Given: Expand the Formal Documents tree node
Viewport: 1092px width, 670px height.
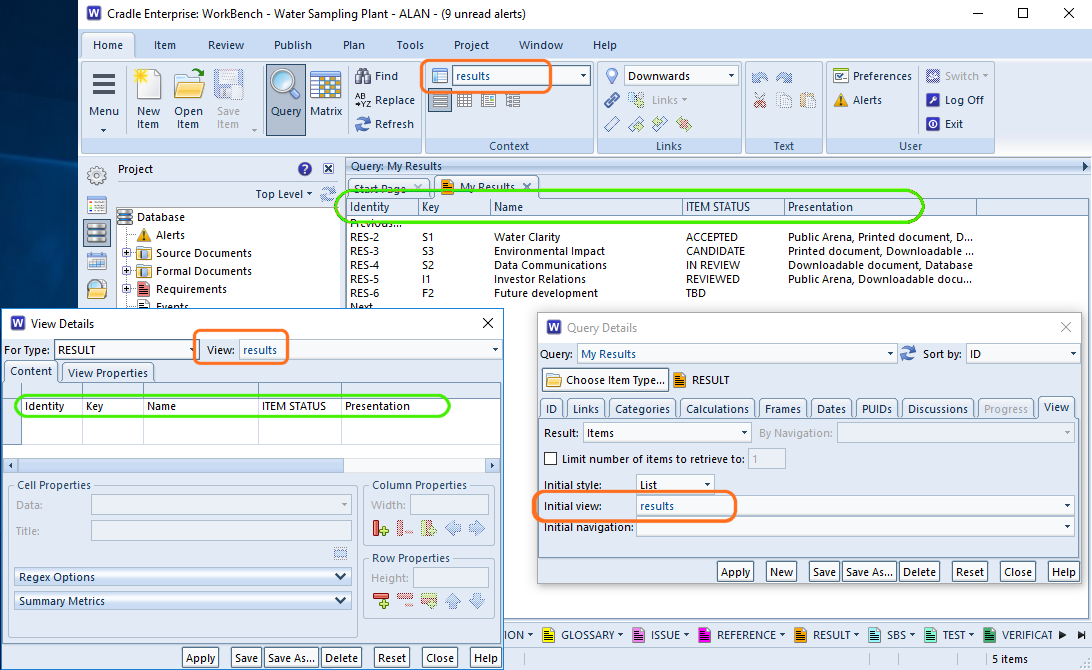Looking at the screenshot, I should point(127,271).
